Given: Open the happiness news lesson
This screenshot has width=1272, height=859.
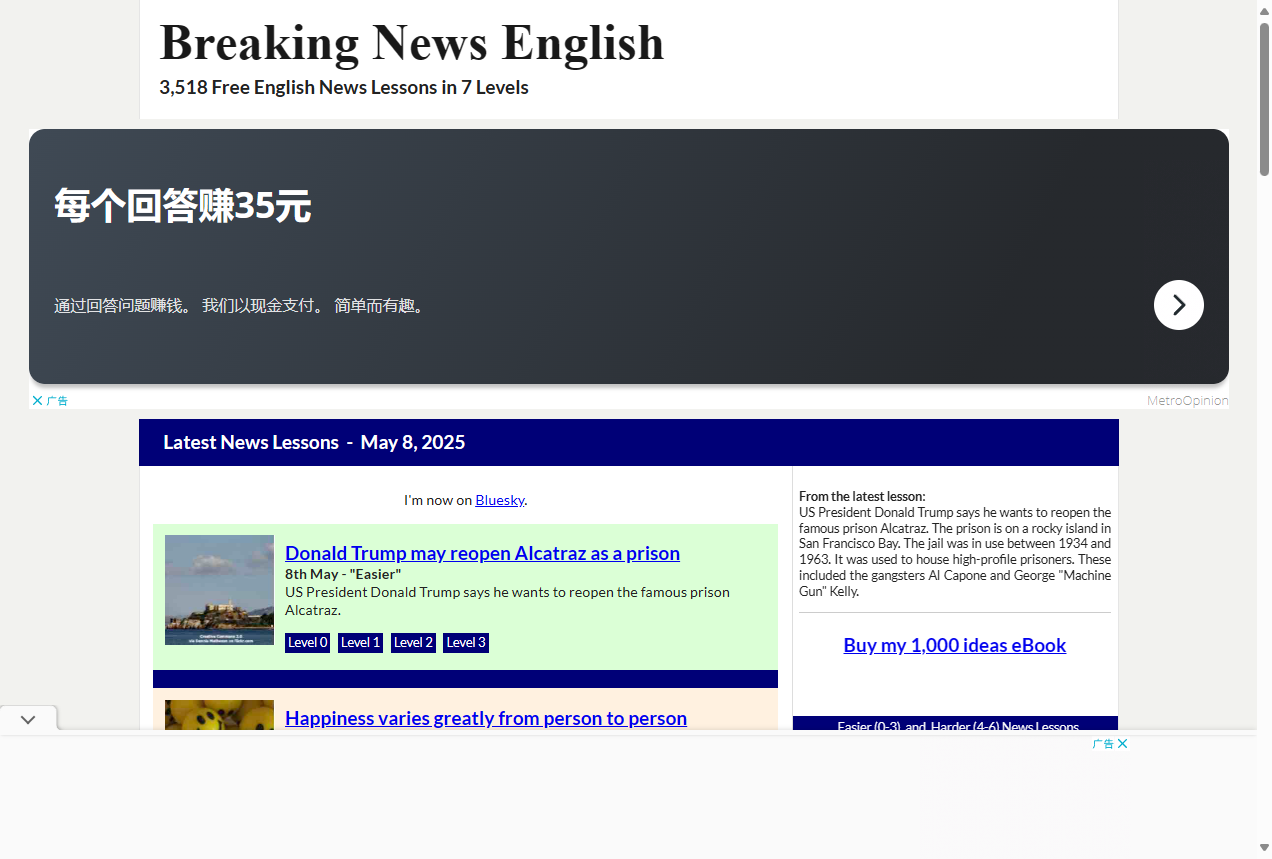Looking at the screenshot, I should click(x=485, y=718).
